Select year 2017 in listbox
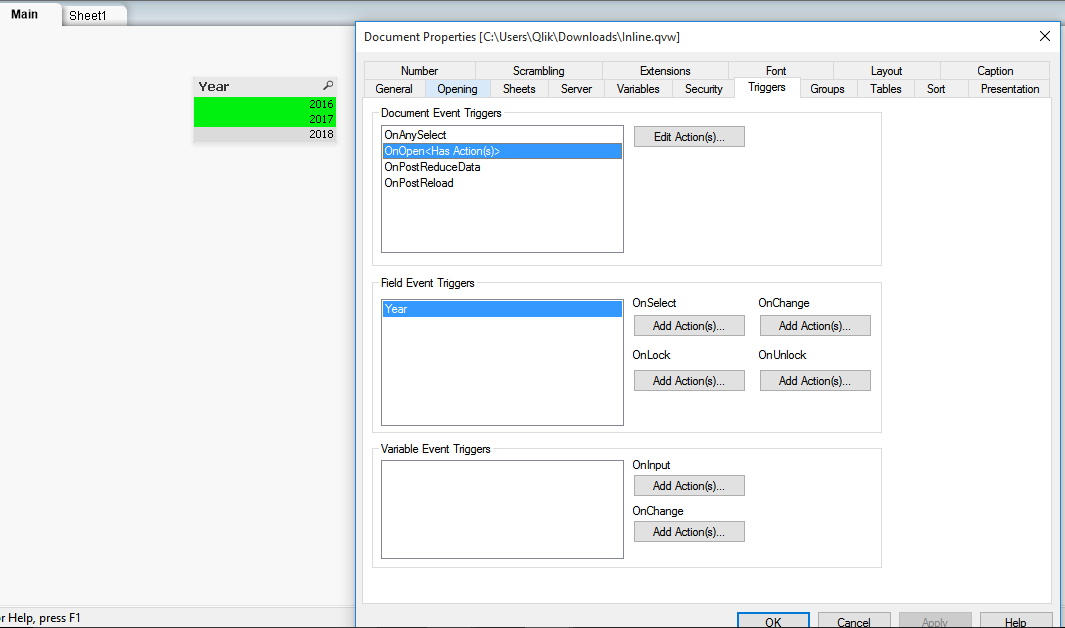The width and height of the screenshot is (1065, 628). 265,119
